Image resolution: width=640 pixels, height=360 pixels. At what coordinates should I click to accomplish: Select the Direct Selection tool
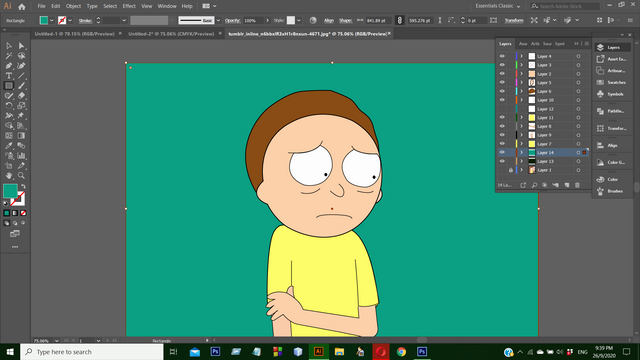coord(21,46)
